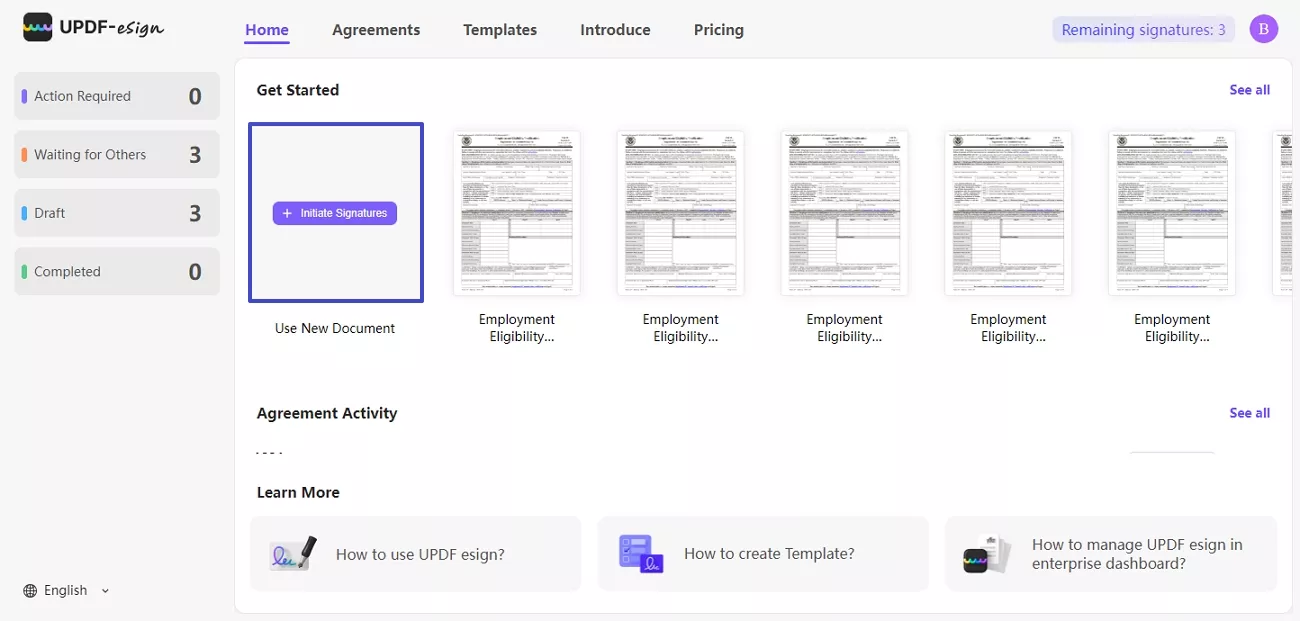
Task: Open the user profile avatar B
Action: coord(1263,30)
